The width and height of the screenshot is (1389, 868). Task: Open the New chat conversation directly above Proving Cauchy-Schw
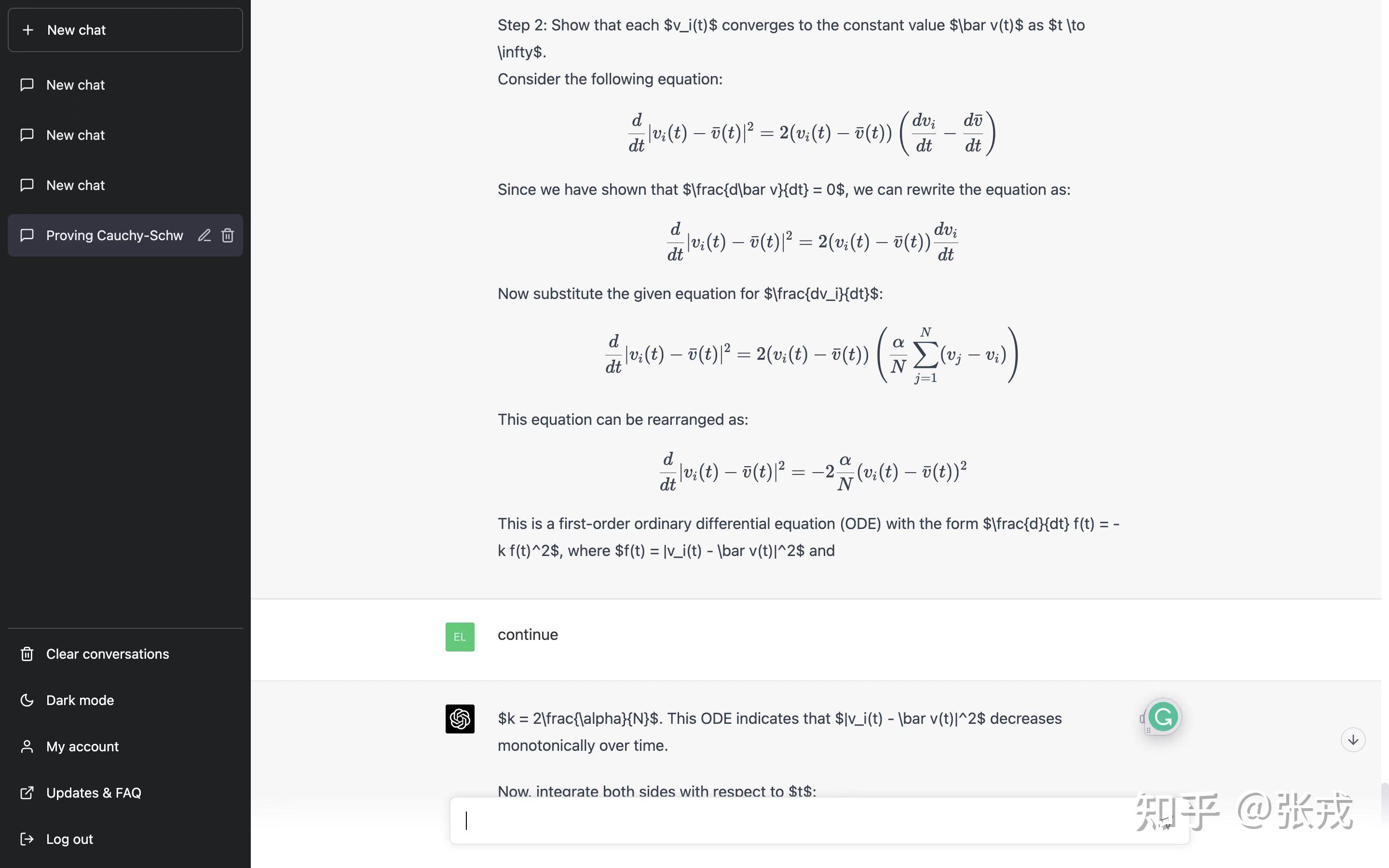[x=75, y=186]
